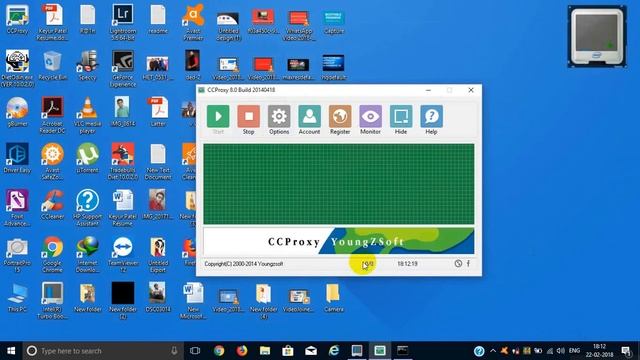This screenshot has width=640, height=360.
Task: Select the gBurner desktop shortcut
Action: [17, 112]
